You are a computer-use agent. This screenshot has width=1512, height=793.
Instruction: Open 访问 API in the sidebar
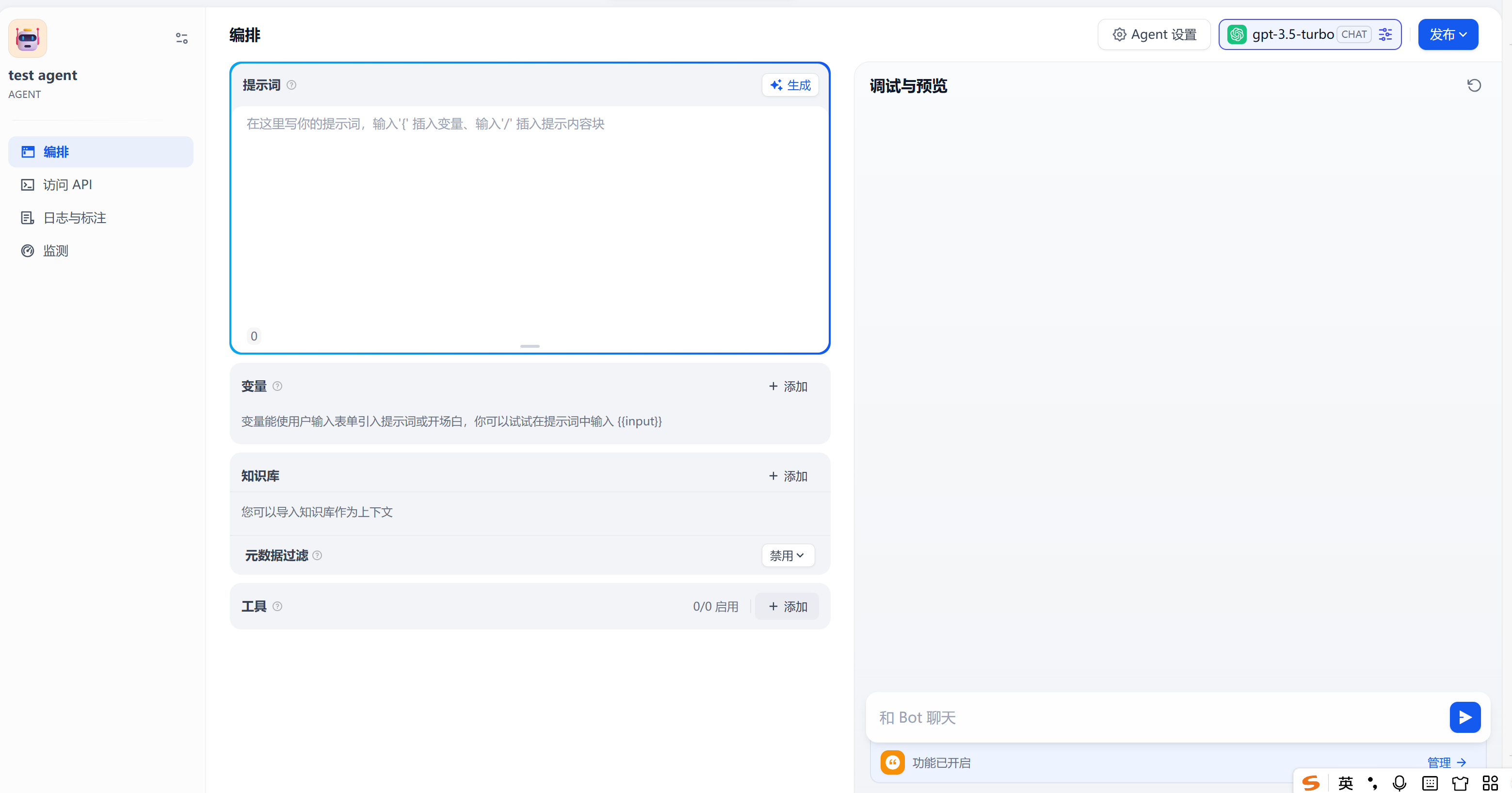[x=67, y=185]
